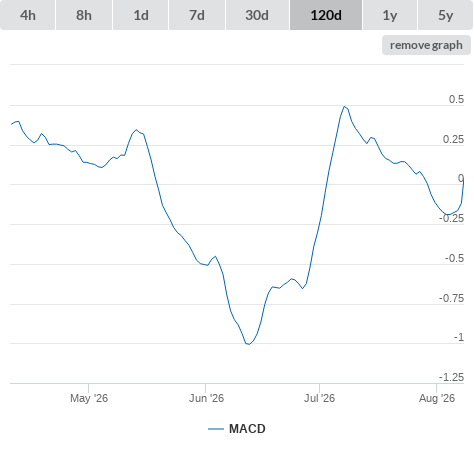The height and width of the screenshot is (455, 474).
Task: Click the -1.25 y-axis label
Action: [x=451, y=377]
